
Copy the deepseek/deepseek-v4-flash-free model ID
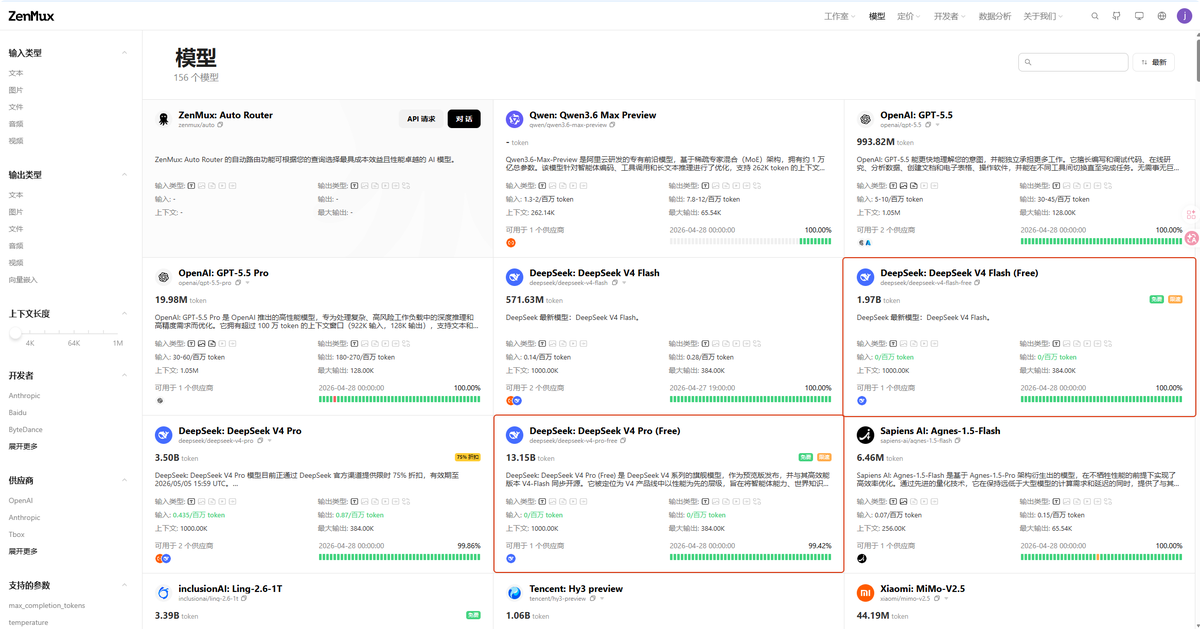coord(977,283)
